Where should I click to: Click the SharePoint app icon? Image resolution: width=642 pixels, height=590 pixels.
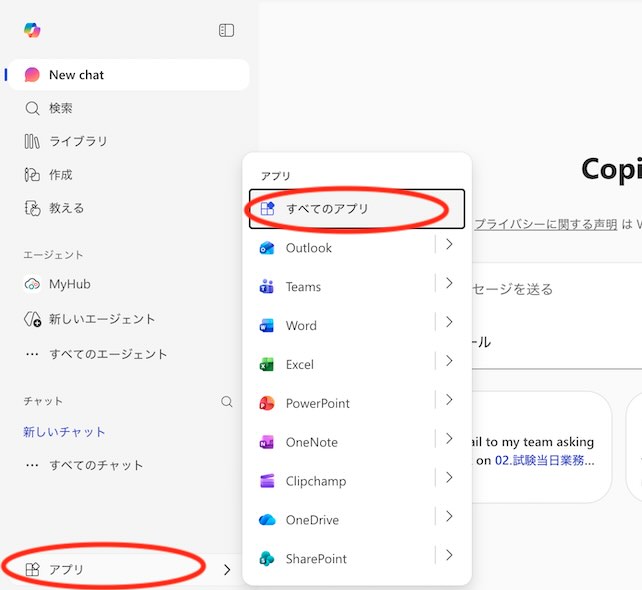(267, 559)
